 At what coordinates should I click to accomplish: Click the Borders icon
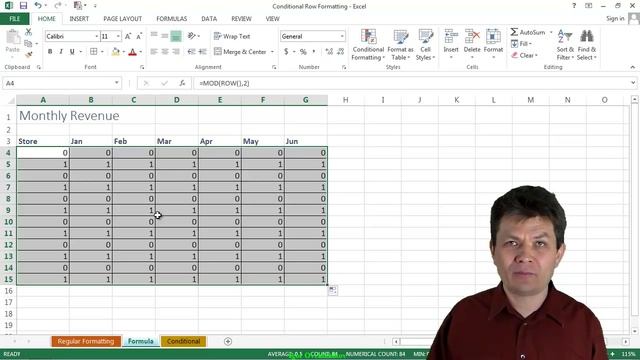point(93,52)
